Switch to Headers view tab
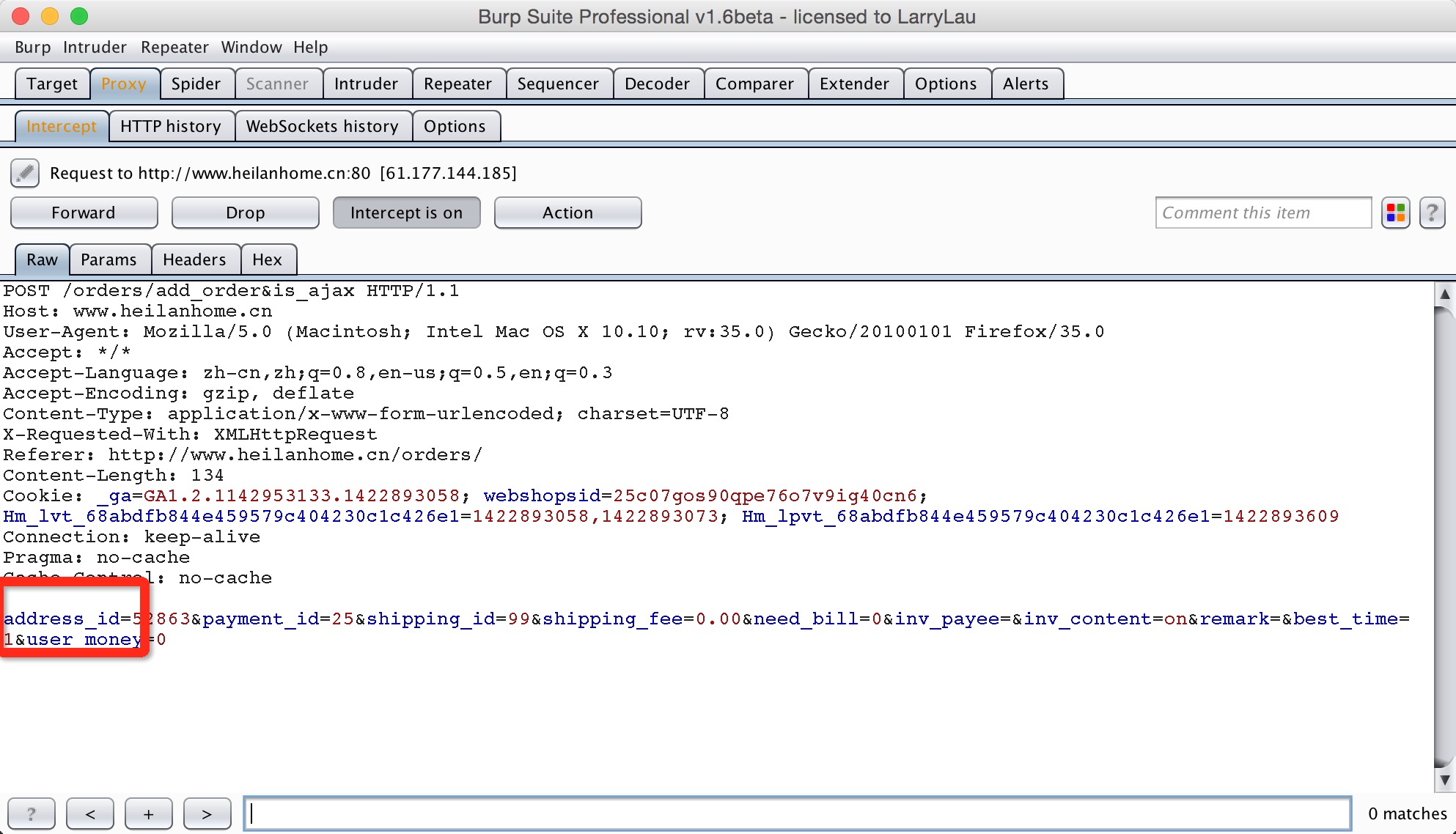The image size is (1456, 834). click(x=194, y=259)
